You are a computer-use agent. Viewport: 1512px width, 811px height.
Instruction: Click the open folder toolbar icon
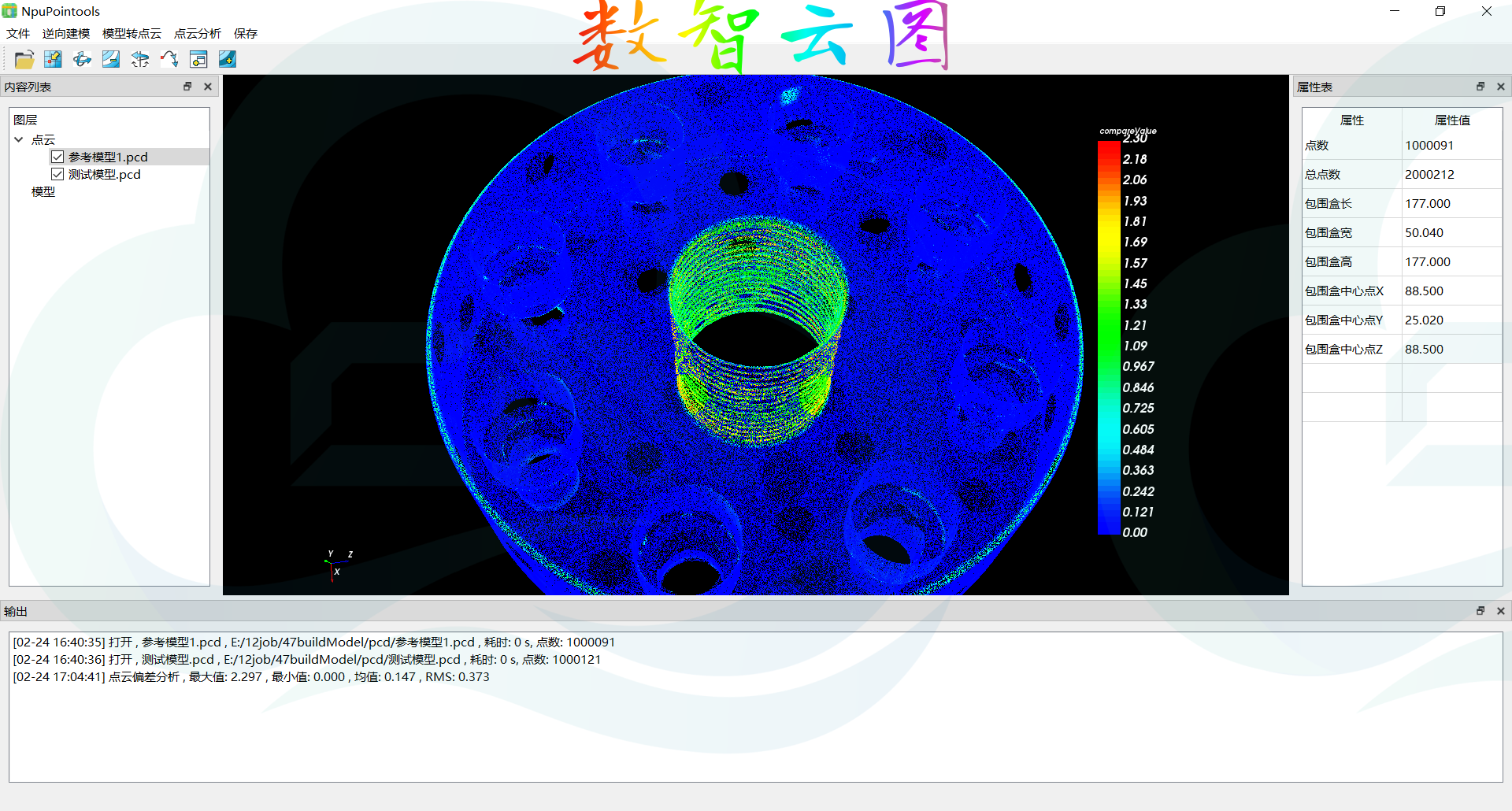tap(24, 59)
